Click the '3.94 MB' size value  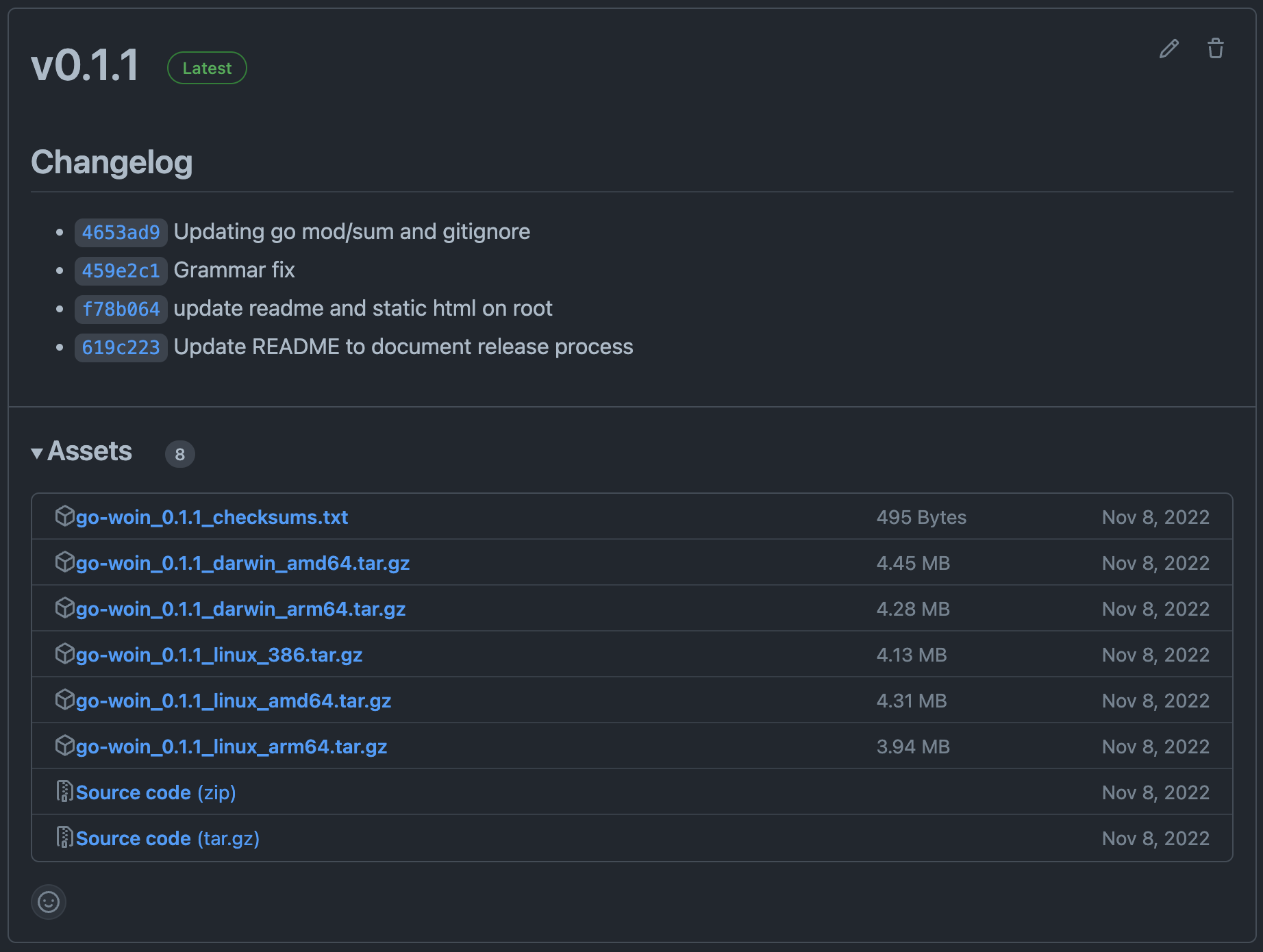pyautogui.click(x=913, y=747)
